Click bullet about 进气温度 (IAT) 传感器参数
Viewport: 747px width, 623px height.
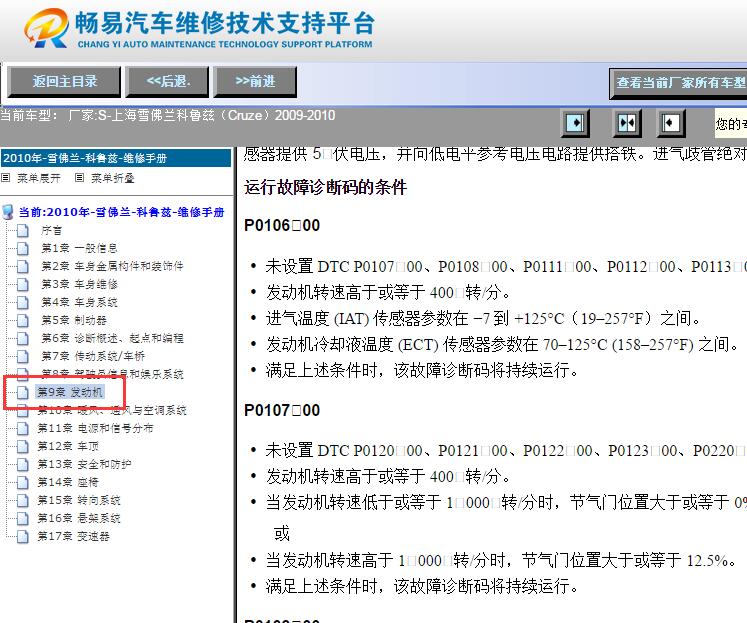[x=483, y=318]
